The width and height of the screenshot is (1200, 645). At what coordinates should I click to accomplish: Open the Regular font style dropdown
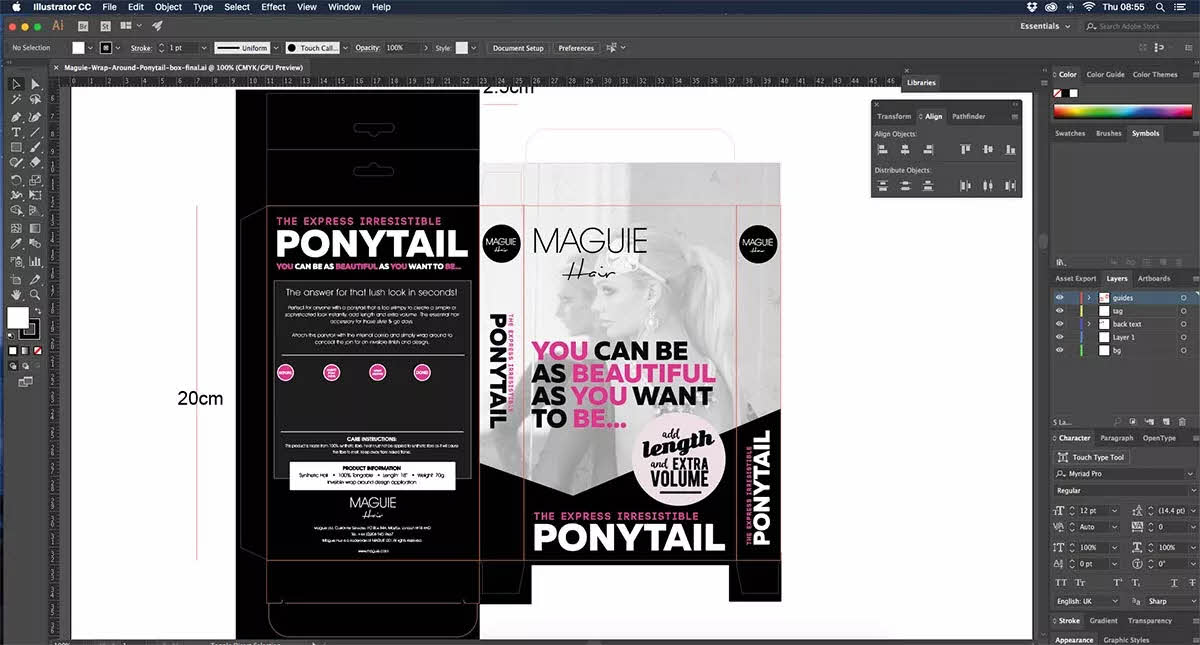(x=1193, y=491)
